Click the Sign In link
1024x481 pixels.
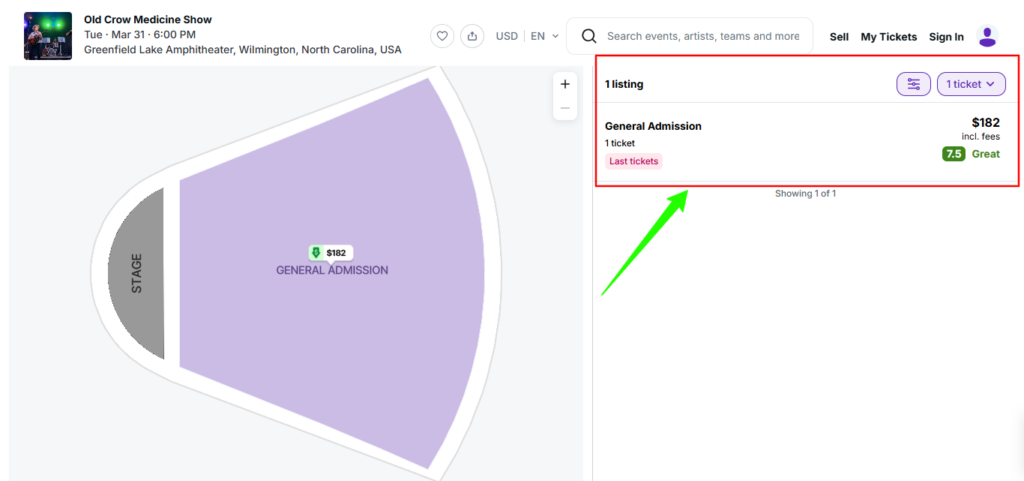click(x=946, y=37)
